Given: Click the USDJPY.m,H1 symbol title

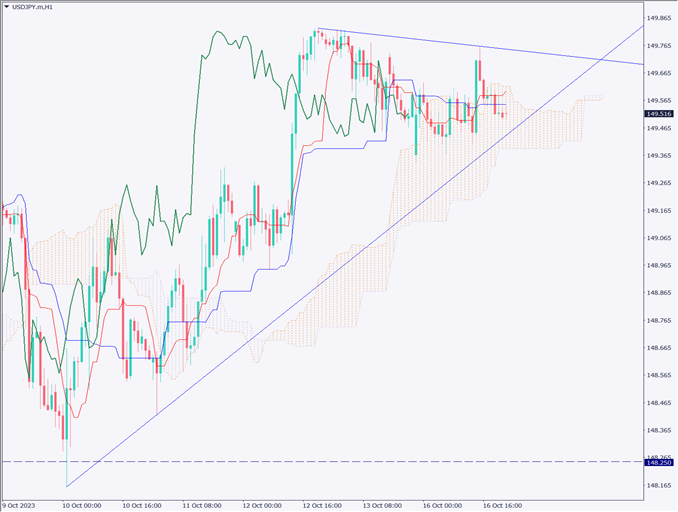Looking at the screenshot, I should click(x=40, y=7).
